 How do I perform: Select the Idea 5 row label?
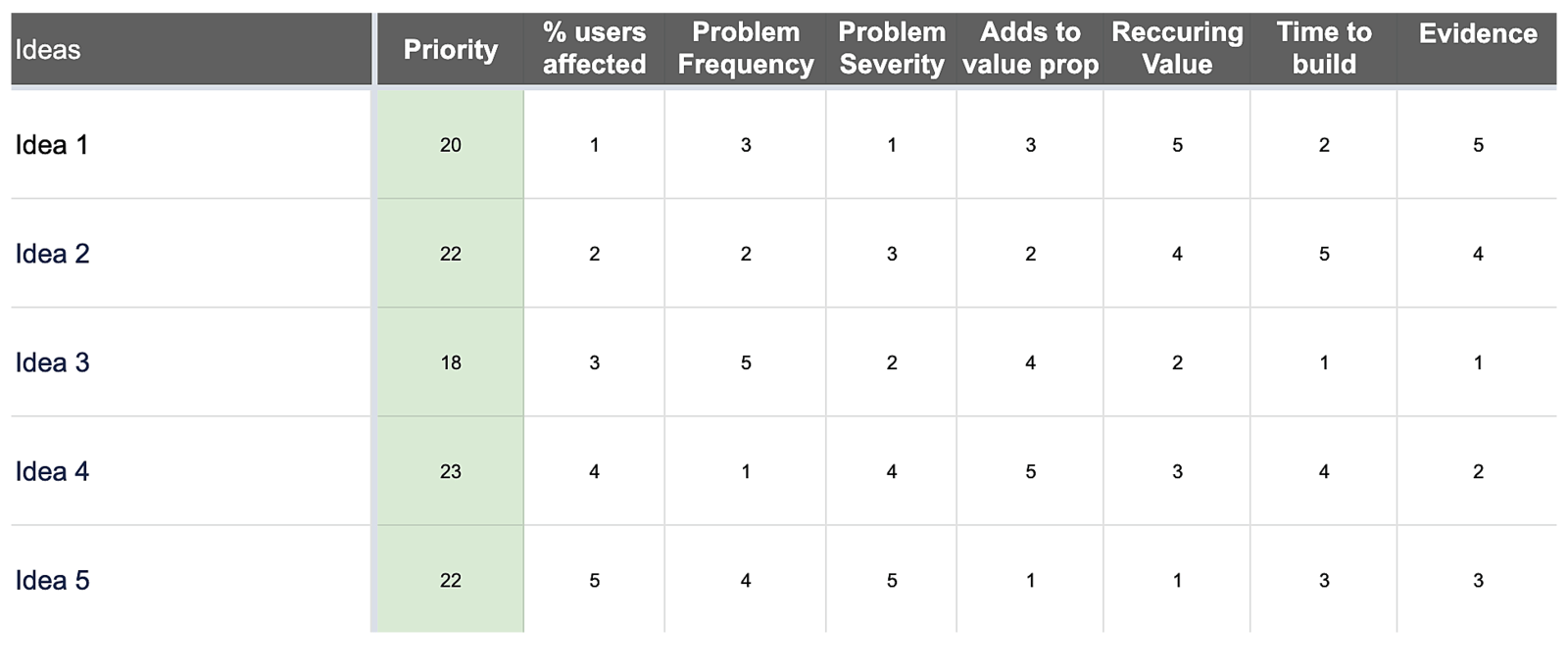pos(53,580)
